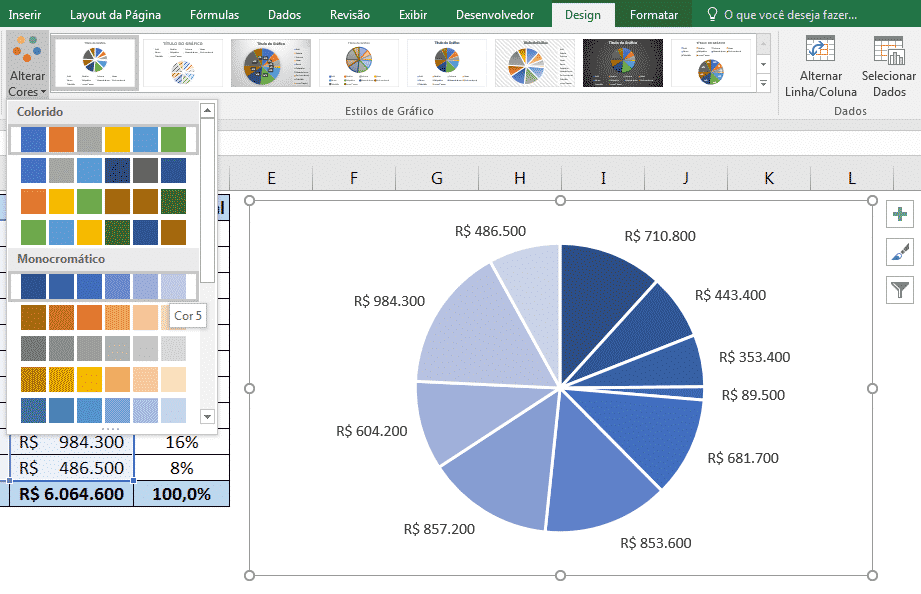
Task: Click the Selecionar Dados icon
Action: point(888,51)
